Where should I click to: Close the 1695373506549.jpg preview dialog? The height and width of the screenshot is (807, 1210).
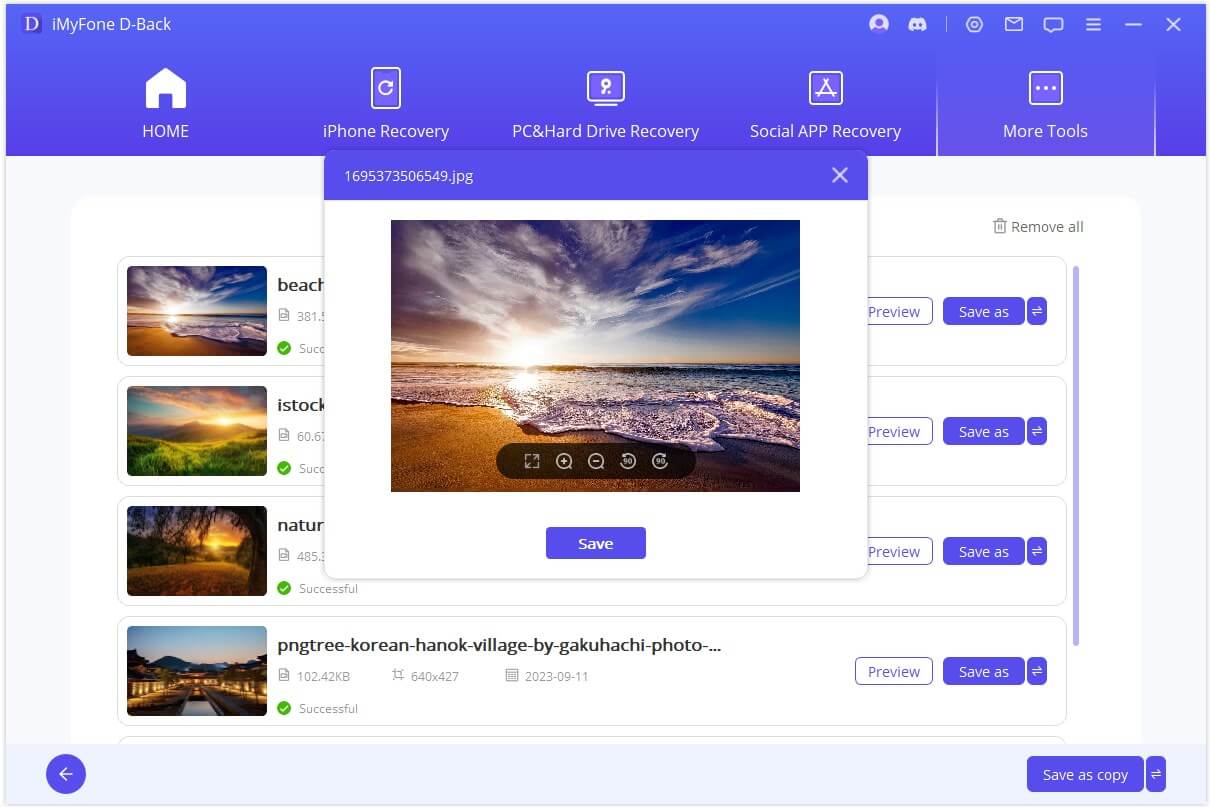(x=840, y=175)
